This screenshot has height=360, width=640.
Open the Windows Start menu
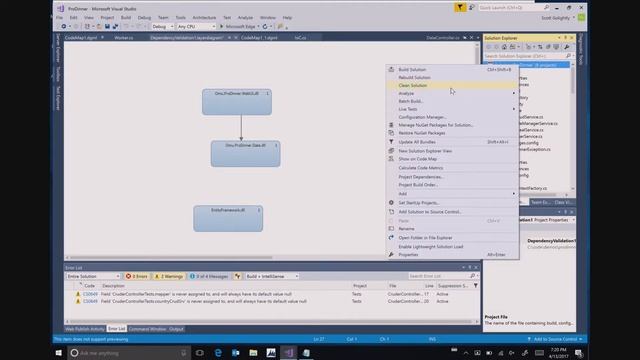coord(59,353)
